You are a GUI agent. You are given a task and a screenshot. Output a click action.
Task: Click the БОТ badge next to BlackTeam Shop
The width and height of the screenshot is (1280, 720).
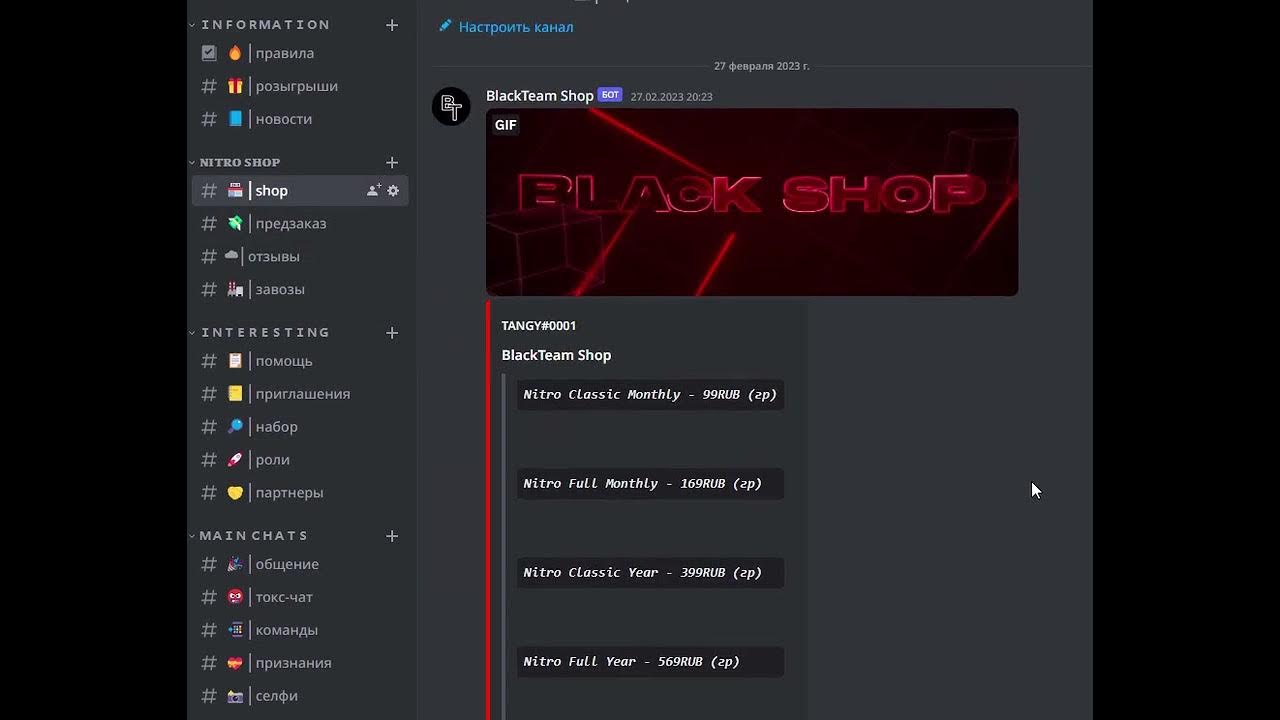click(610, 95)
